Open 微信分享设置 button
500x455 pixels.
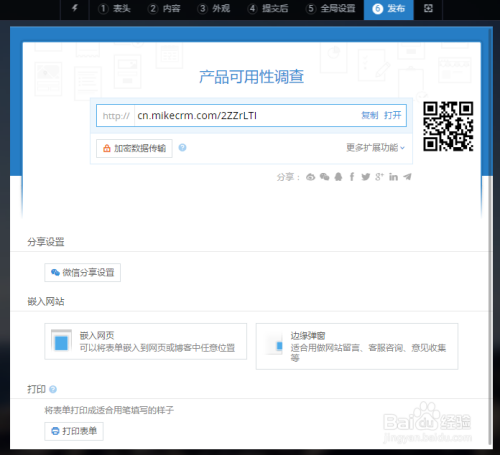pyautogui.click(x=83, y=273)
